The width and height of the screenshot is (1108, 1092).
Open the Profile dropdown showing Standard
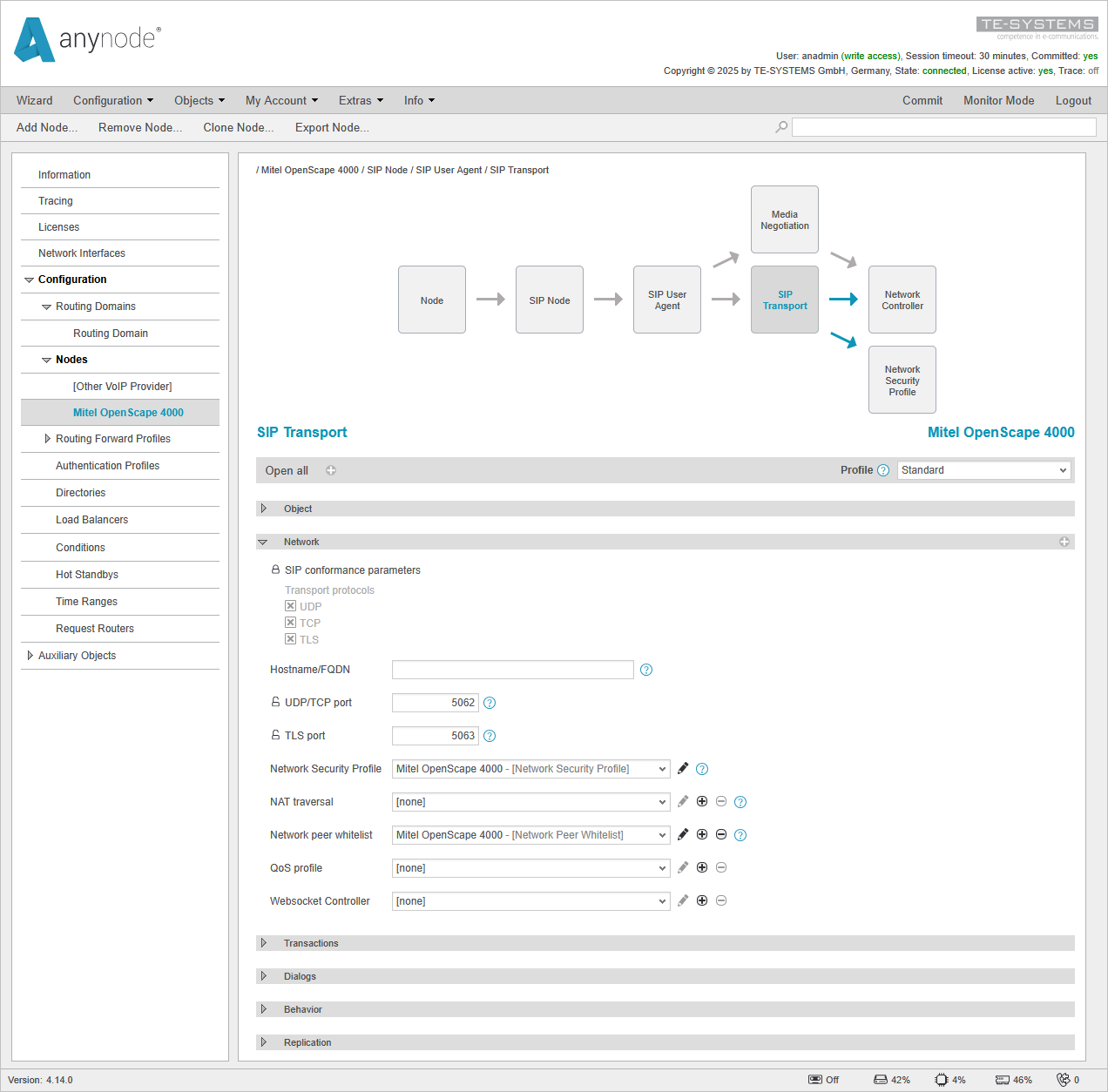[x=983, y=469]
